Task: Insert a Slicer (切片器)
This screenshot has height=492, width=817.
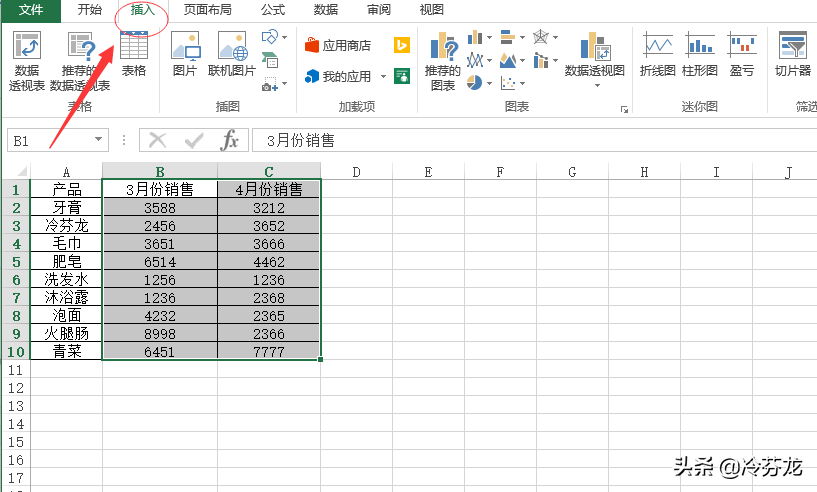Action: click(x=793, y=55)
